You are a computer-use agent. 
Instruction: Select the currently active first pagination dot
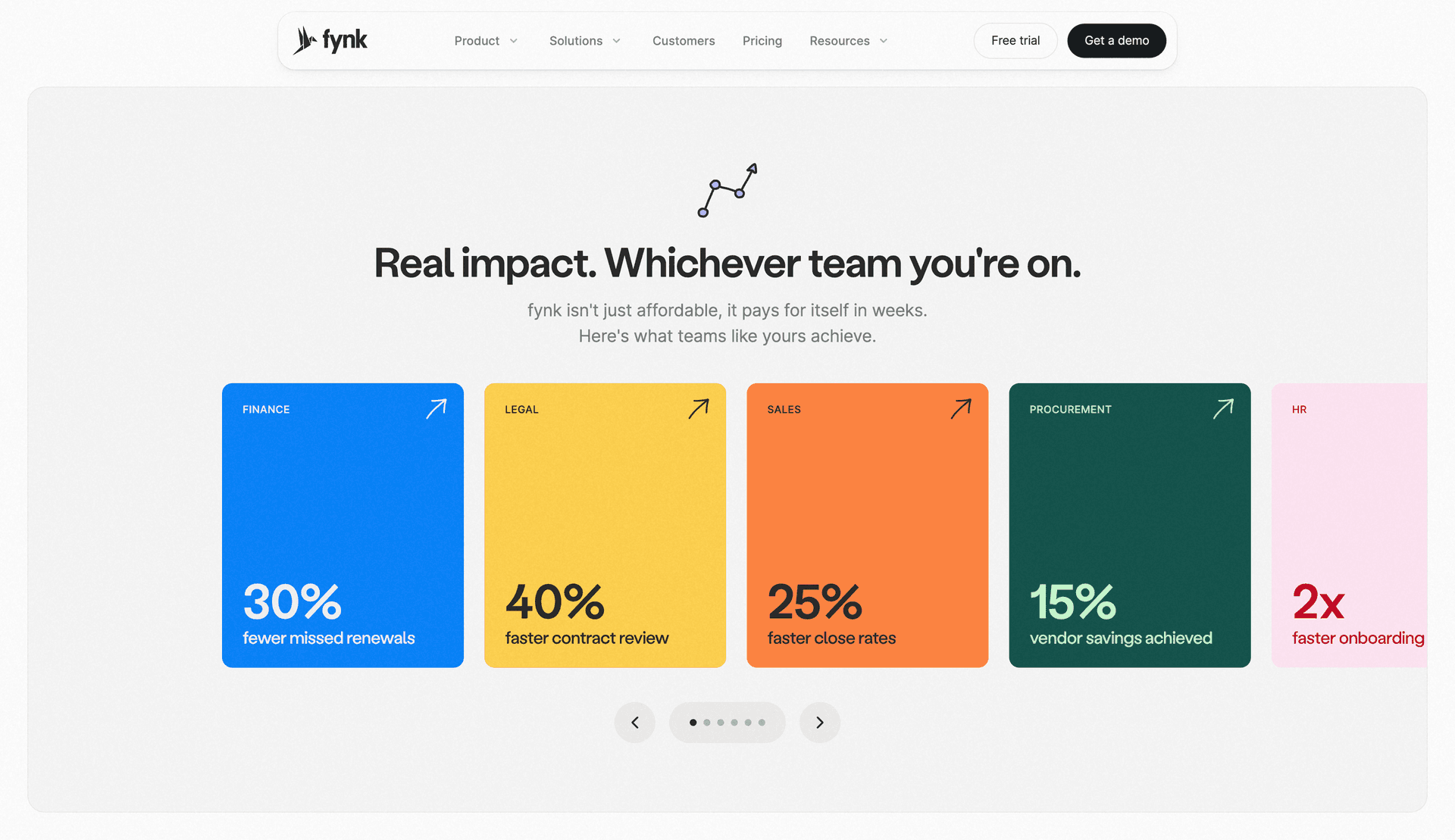click(x=693, y=722)
